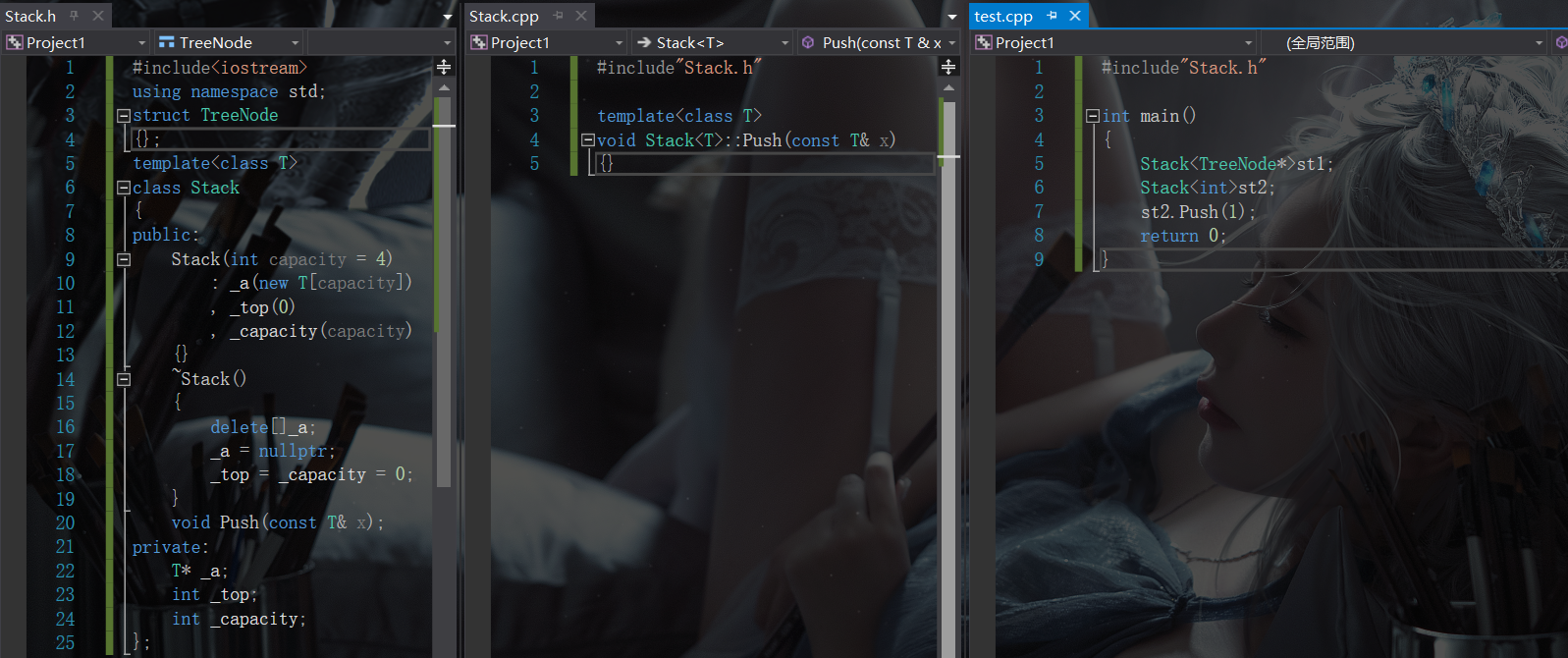
Task: Open the TreeNode type dropdown
Action: [x=228, y=42]
